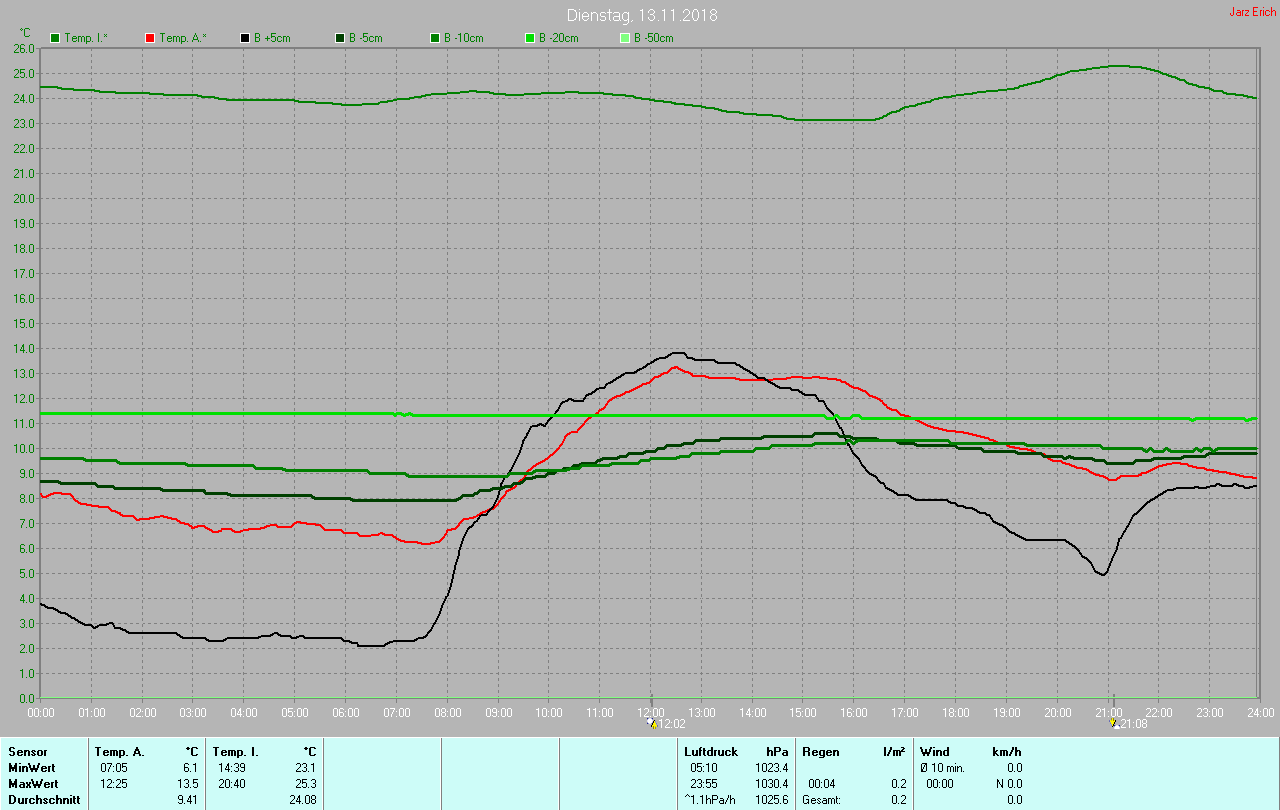Click the °C axis unit label

coord(25,32)
